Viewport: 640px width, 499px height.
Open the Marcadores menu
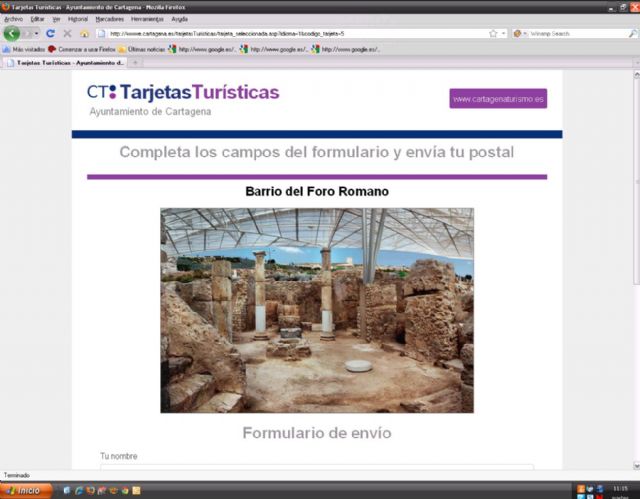110,19
